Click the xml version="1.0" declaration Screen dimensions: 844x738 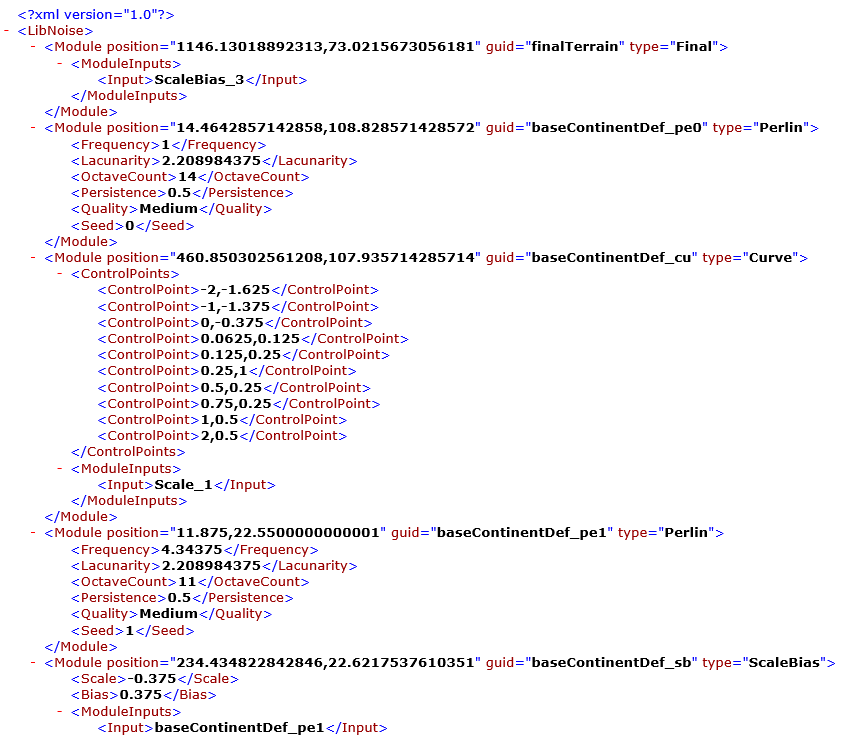(x=96, y=15)
